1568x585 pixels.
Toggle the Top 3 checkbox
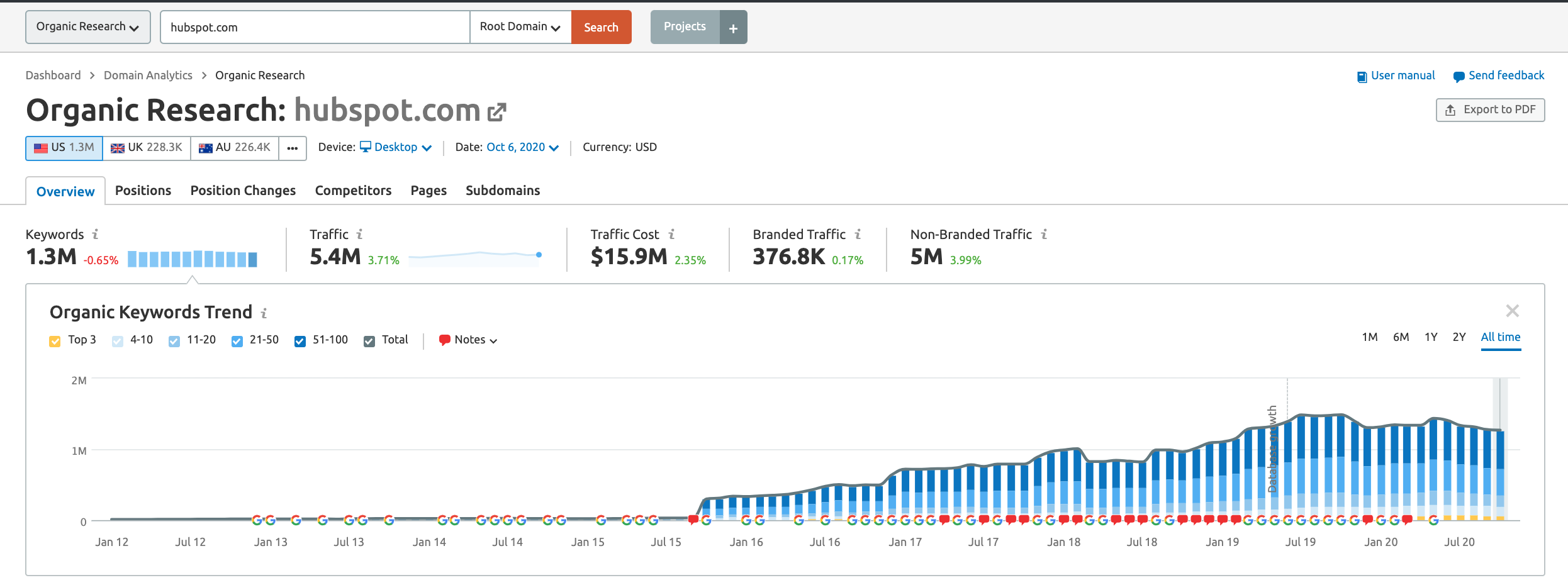(55, 341)
